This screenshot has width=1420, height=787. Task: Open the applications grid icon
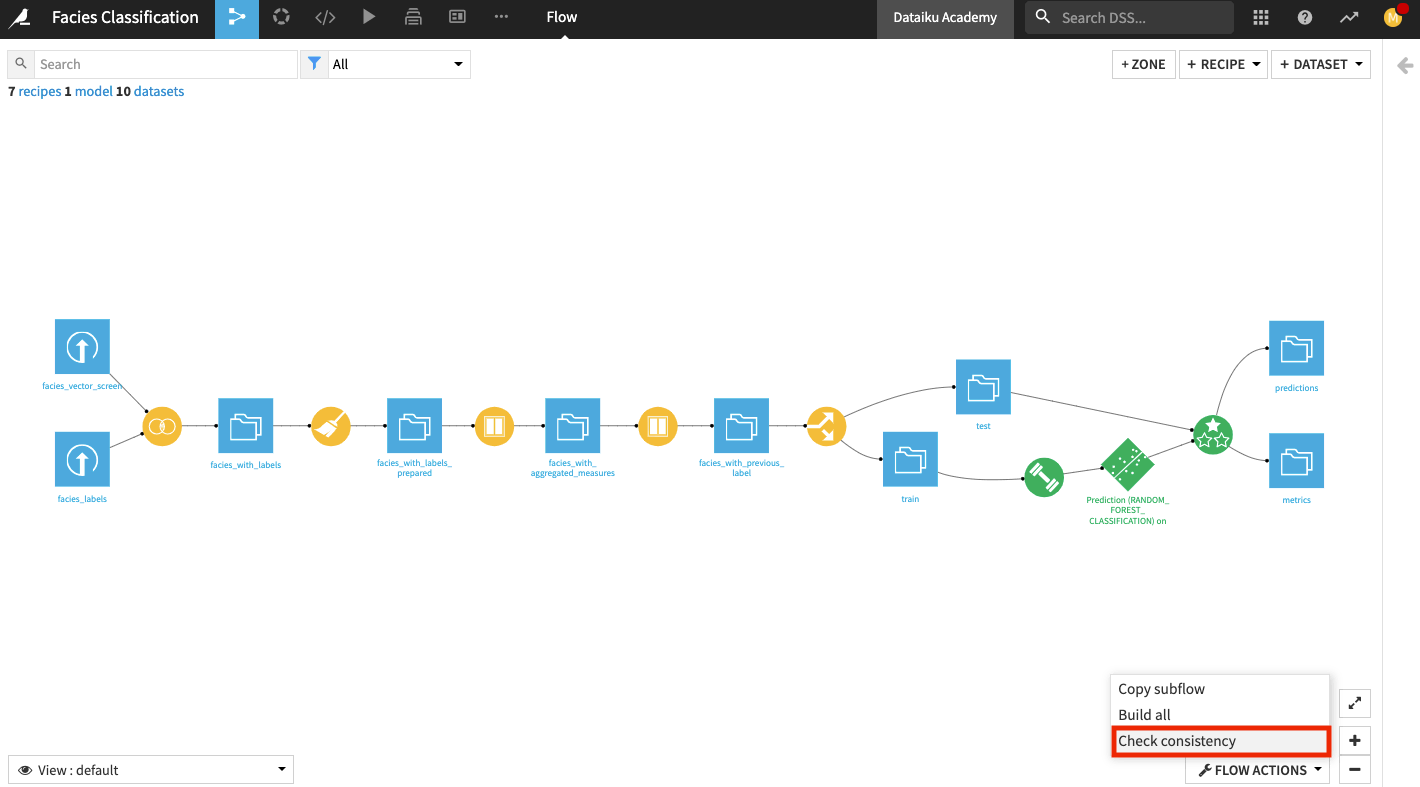(x=1261, y=17)
